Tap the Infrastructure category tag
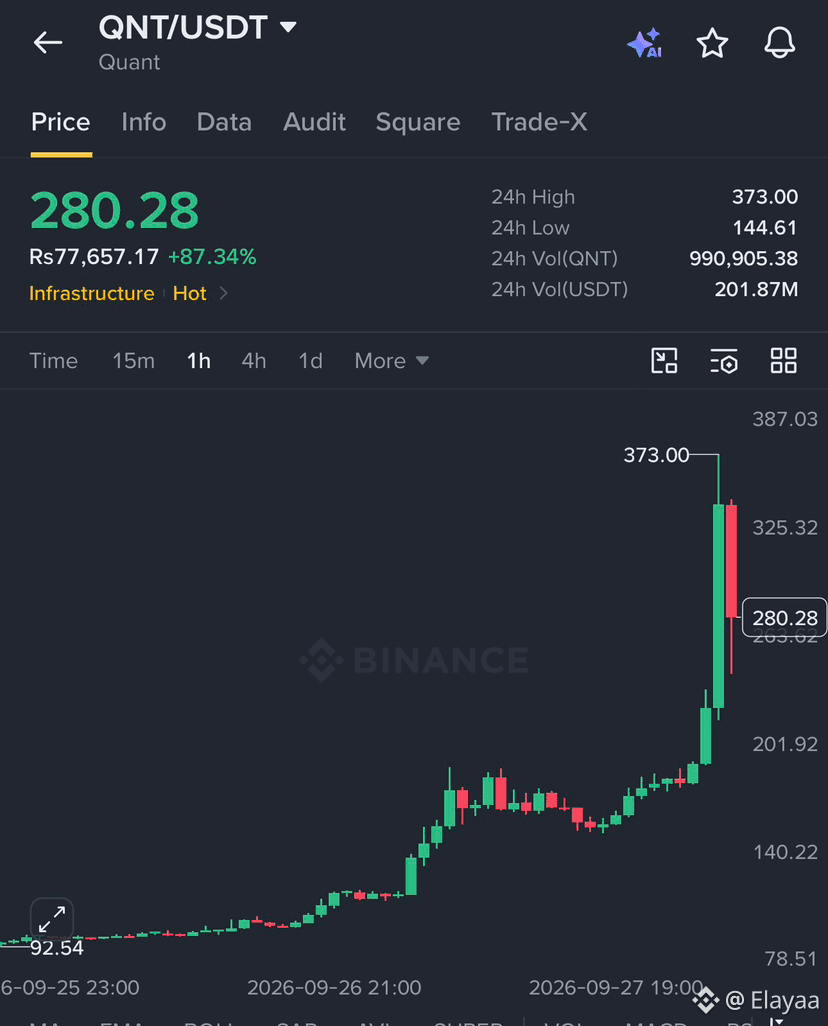This screenshot has height=1026, width=828. 92,293
